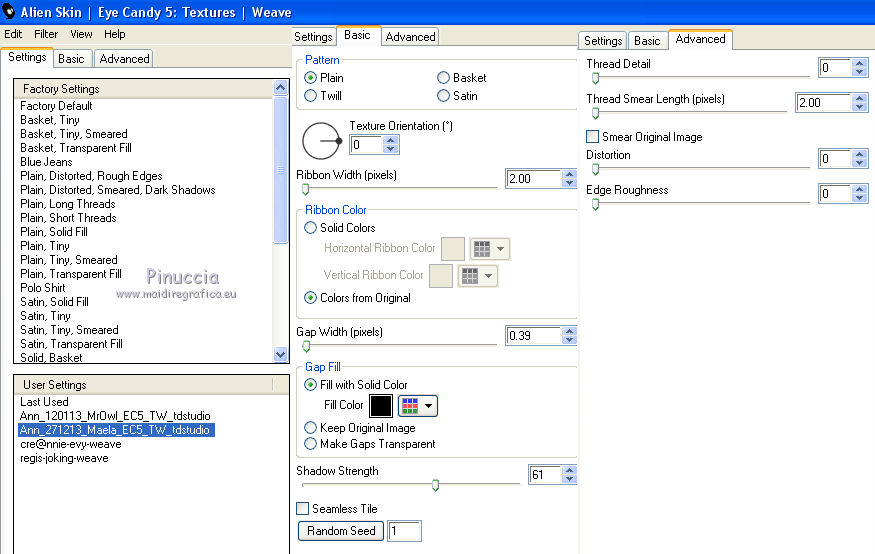
Task: Click the Thread Detail spinner arrows
Action: tap(859, 68)
